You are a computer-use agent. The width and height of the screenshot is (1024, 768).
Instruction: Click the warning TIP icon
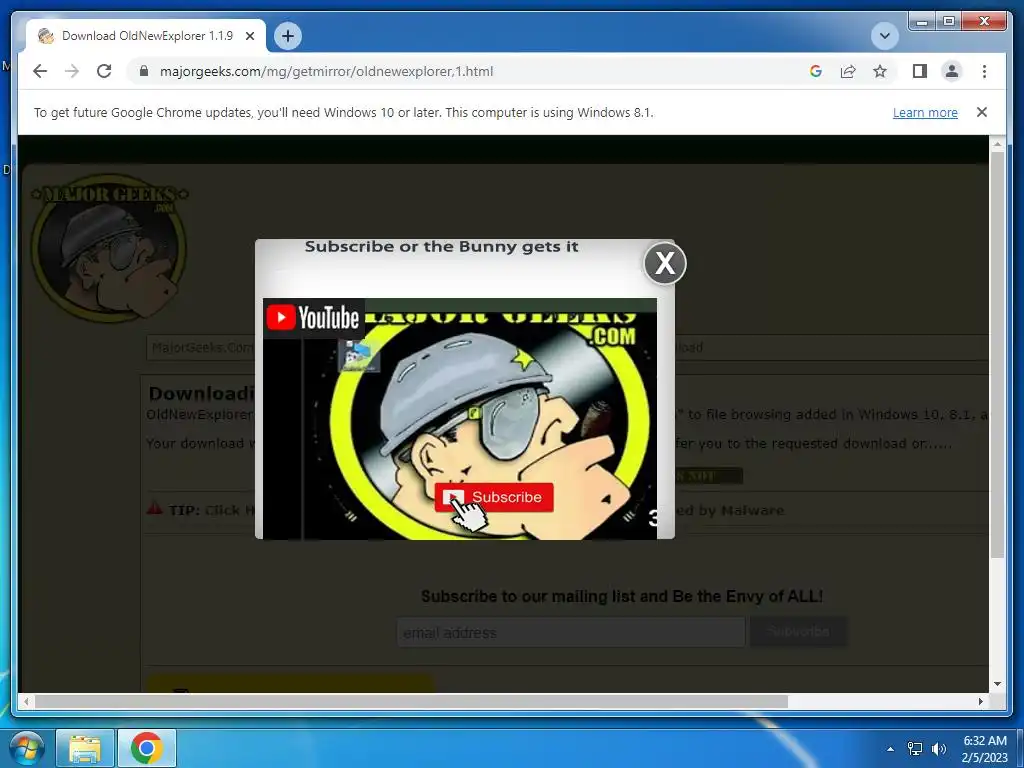coord(154,507)
